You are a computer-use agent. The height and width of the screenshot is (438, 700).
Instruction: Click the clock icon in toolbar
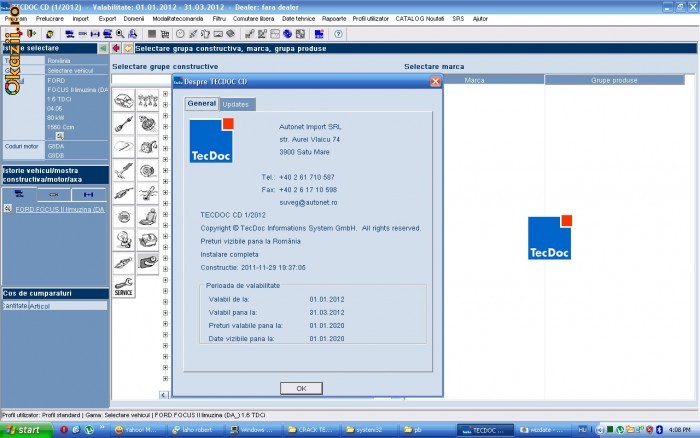(x=180, y=34)
